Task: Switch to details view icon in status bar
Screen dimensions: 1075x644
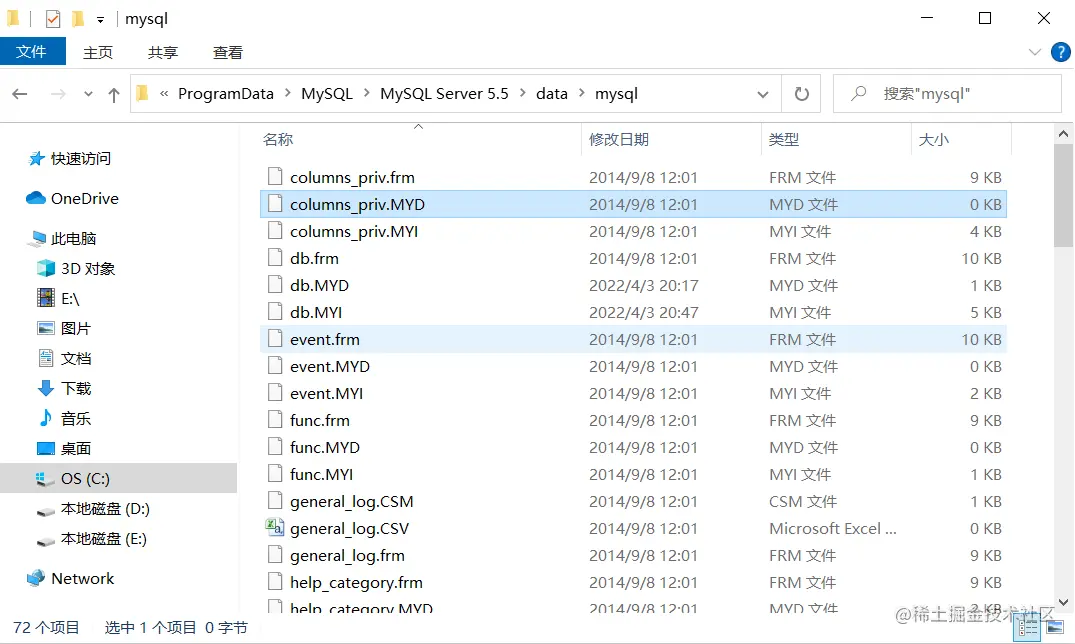Action: click(x=1028, y=627)
